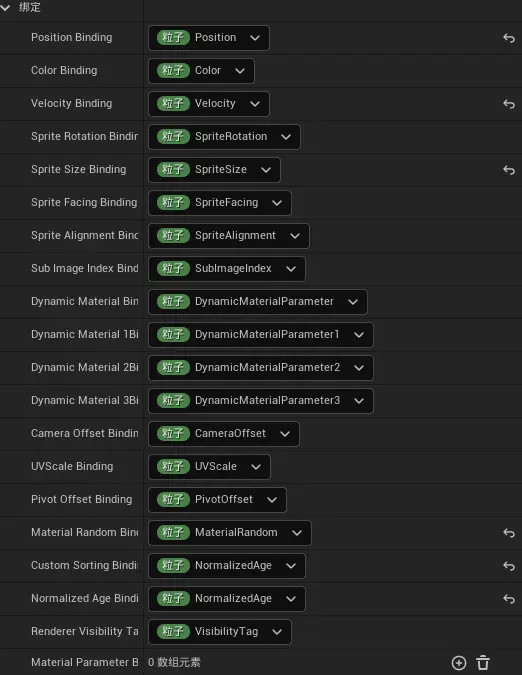The height and width of the screenshot is (675, 522).
Task: Select the Material Random Binding label
Action: [85, 533]
